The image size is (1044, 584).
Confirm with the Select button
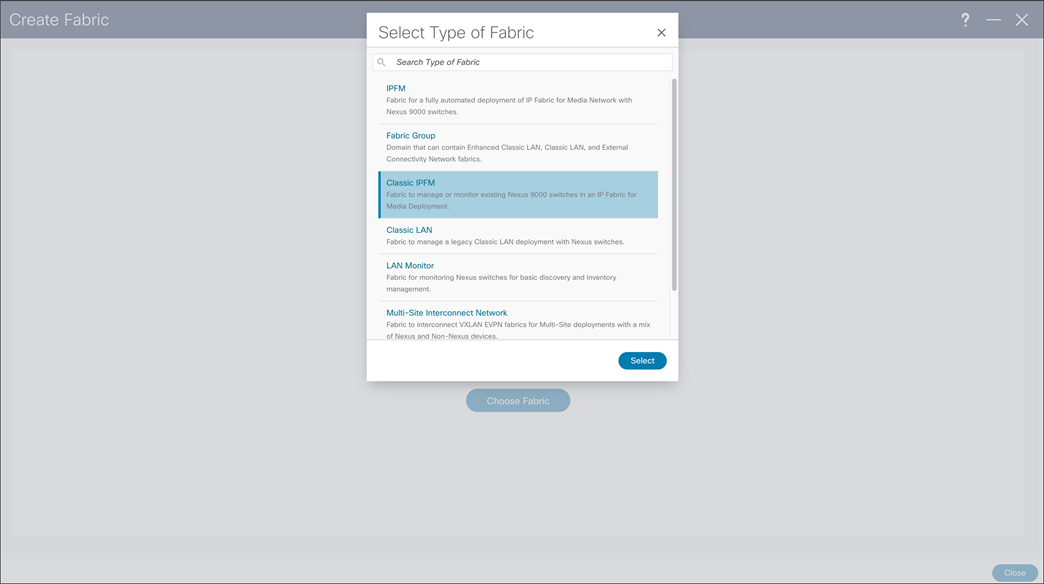(642, 360)
